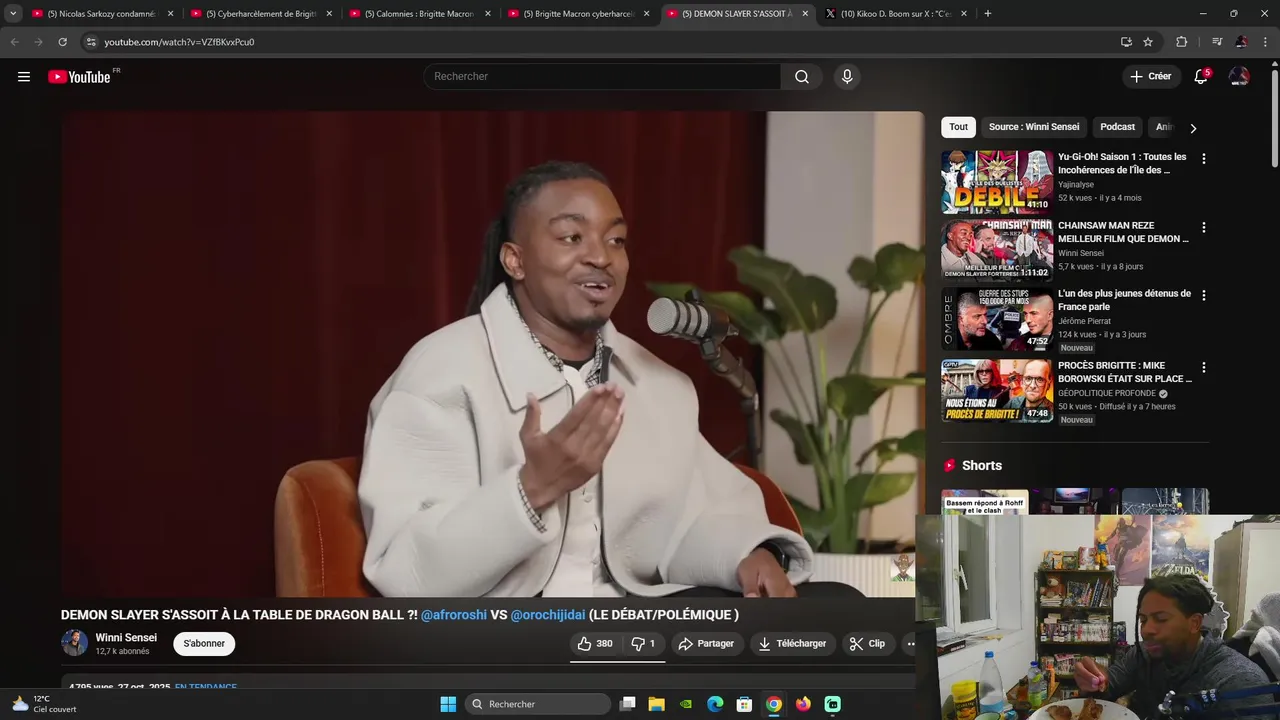Open L'un des plus jeunes détenus thumbnail
Screen dimensions: 1280x720
click(x=997, y=319)
